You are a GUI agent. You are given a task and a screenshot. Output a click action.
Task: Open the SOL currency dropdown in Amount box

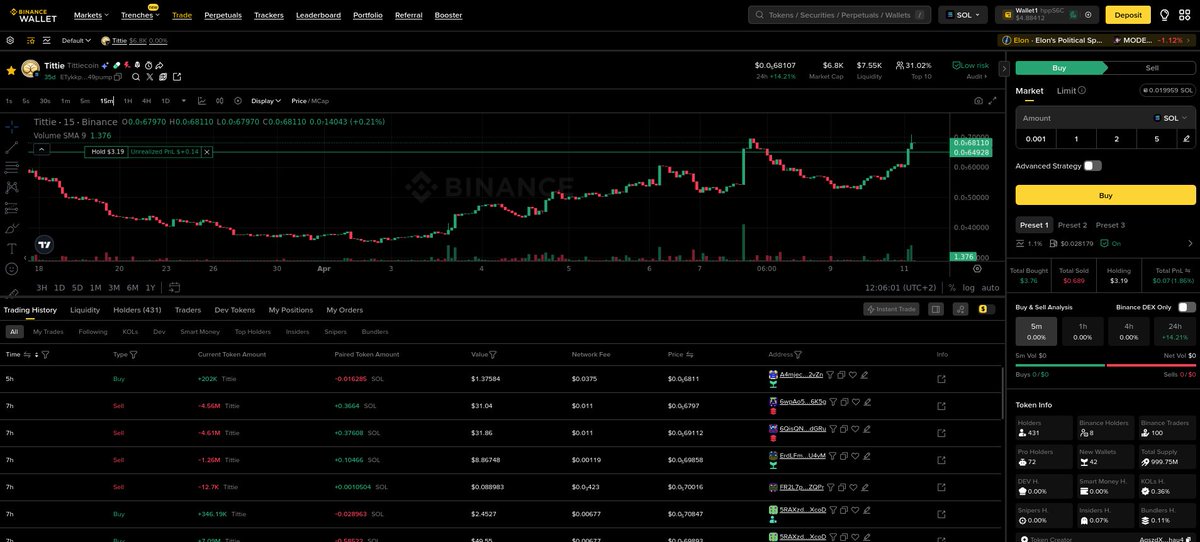pyautogui.click(x=1172, y=118)
